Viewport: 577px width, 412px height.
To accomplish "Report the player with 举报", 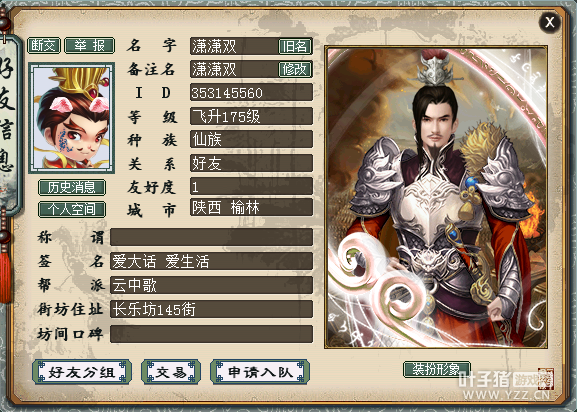I will tap(90, 46).
